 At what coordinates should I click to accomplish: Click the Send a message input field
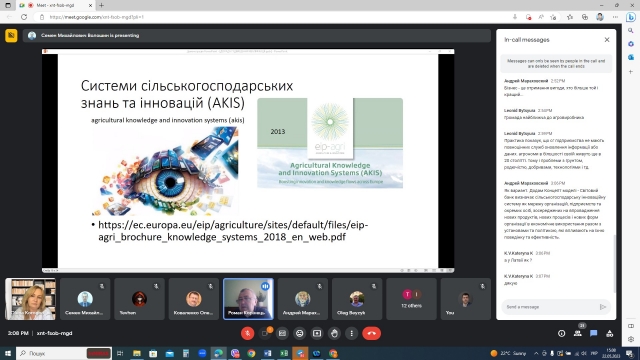[550, 307]
